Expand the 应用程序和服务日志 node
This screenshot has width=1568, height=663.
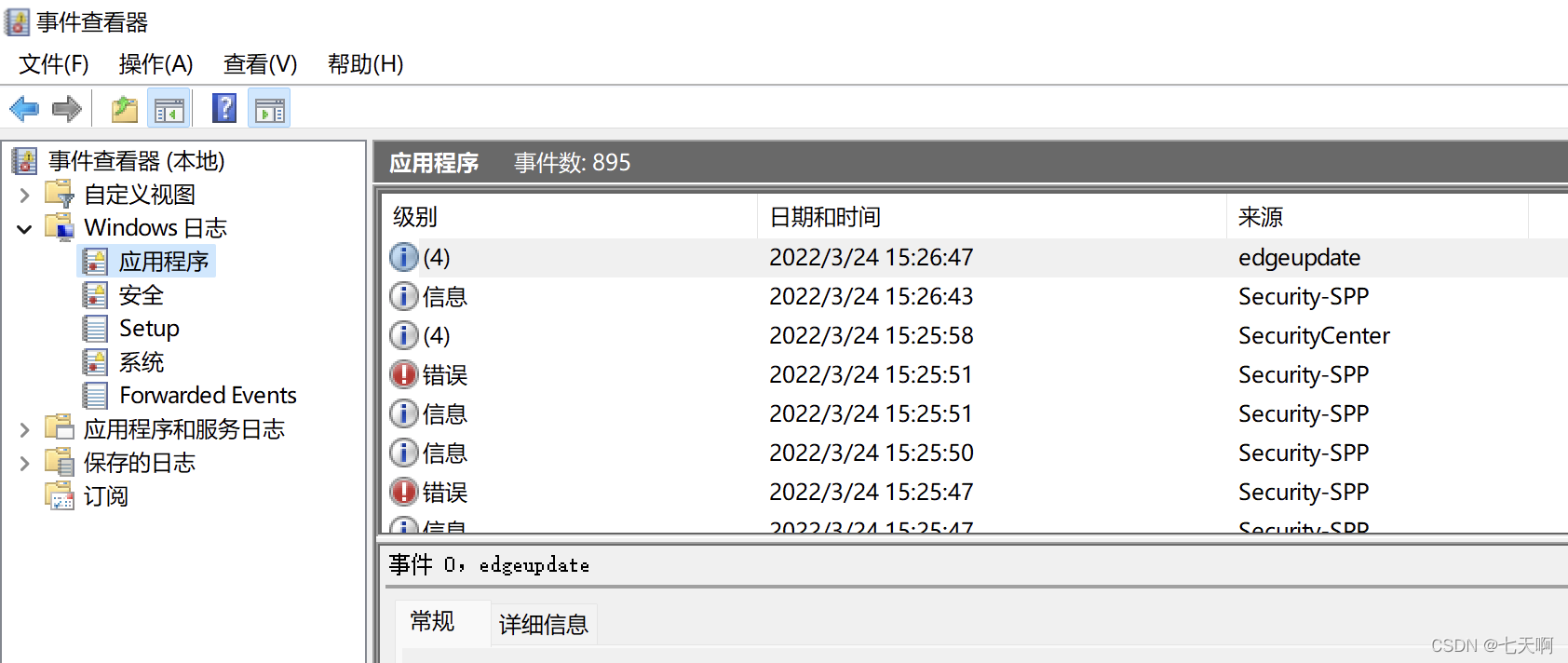tap(25, 429)
